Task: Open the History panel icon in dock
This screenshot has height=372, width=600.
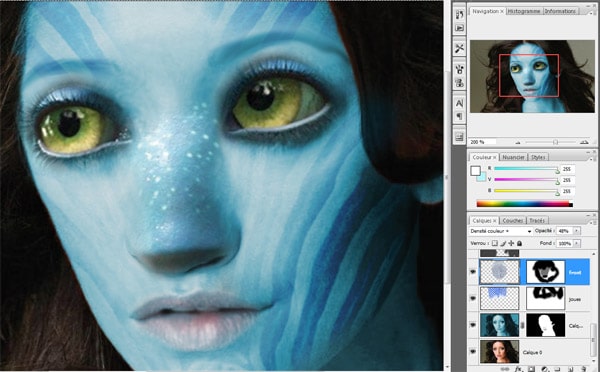Action: coord(459,15)
